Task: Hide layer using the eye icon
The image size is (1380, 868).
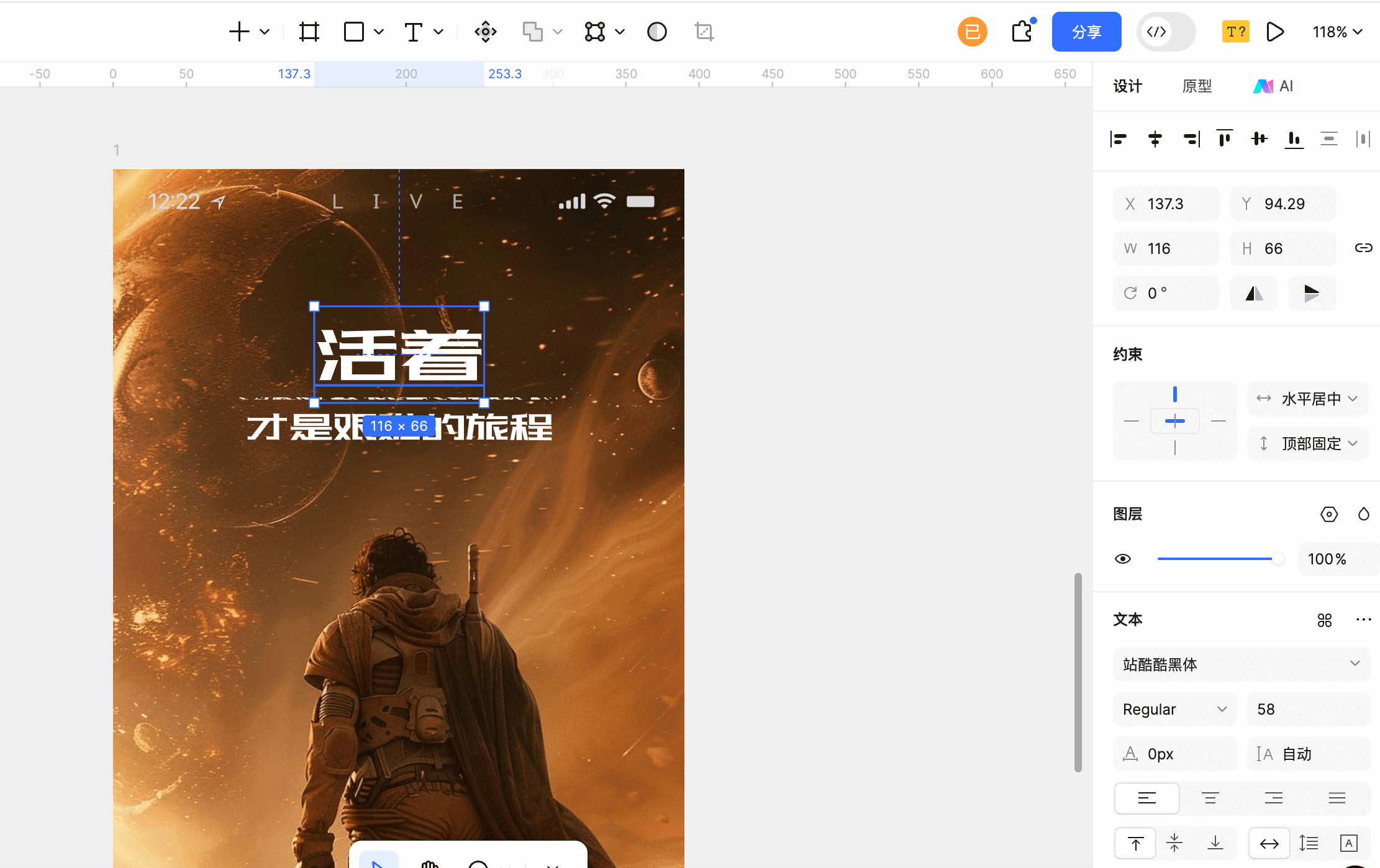Action: (1123, 559)
